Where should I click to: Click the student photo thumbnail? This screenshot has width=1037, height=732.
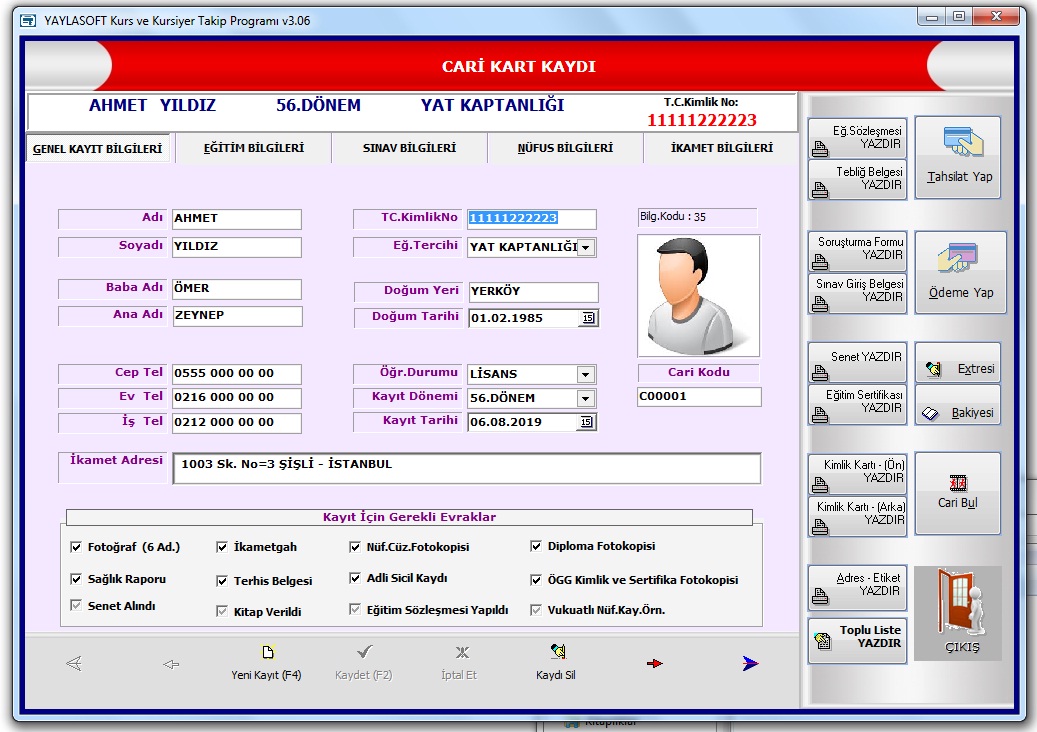[x=699, y=296]
